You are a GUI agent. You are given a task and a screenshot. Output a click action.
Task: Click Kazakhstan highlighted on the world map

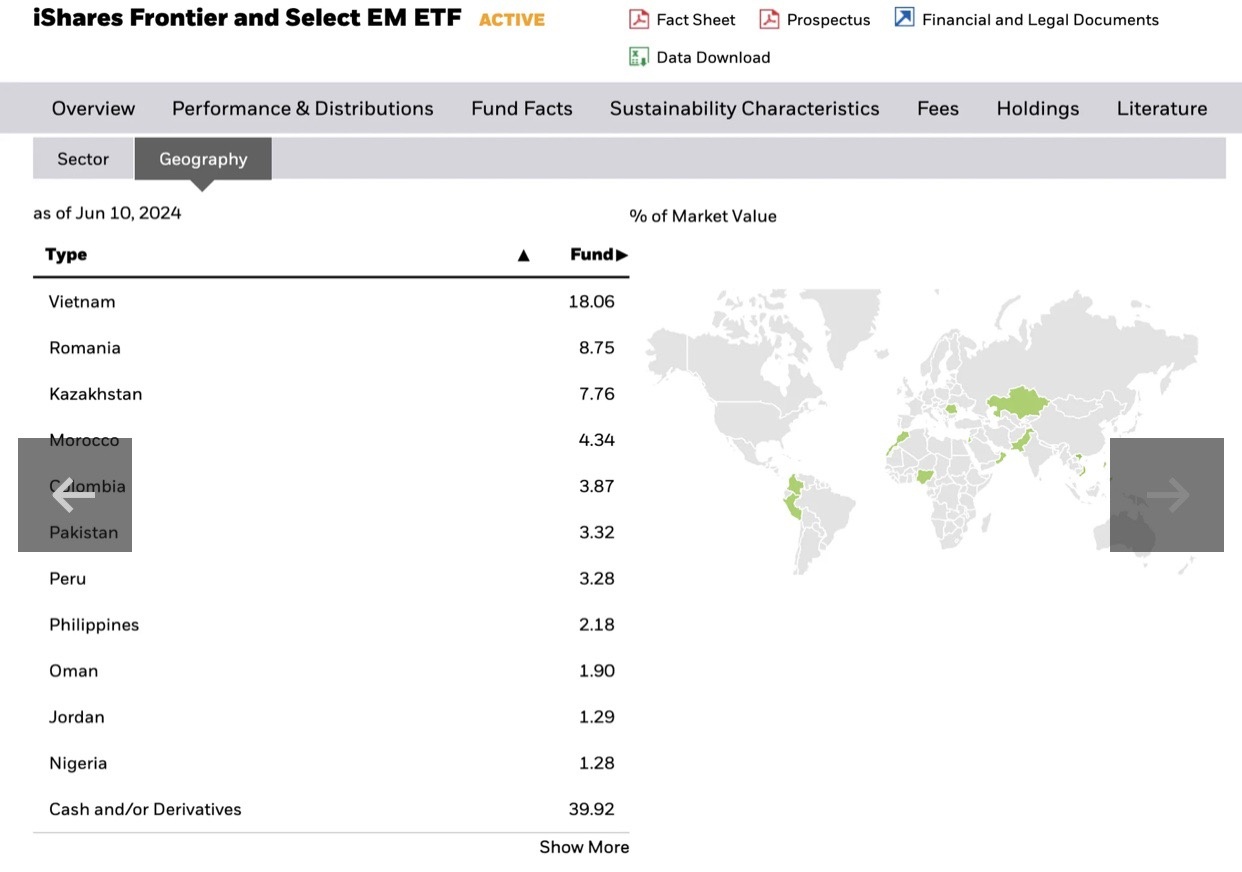tap(1020, 404)
